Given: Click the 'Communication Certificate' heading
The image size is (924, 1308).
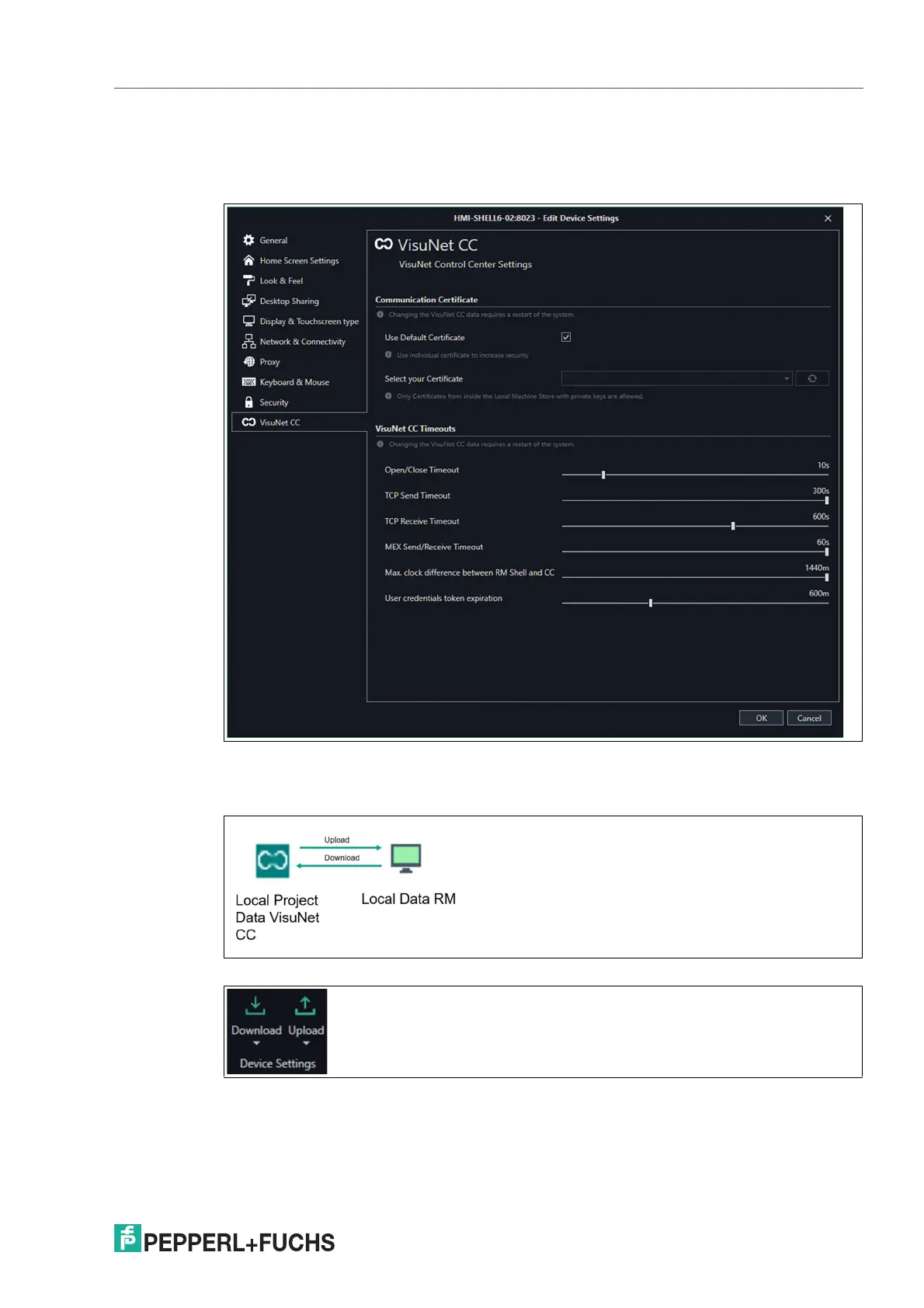Looking at the screenshot, I should 426,299.
